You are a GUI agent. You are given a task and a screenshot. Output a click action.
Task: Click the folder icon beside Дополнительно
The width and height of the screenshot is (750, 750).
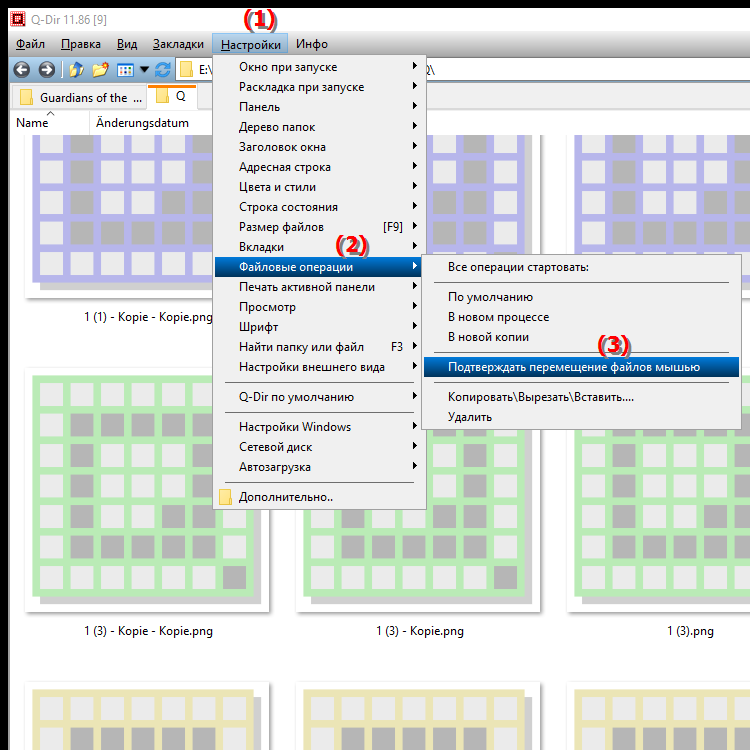point(226,496)
